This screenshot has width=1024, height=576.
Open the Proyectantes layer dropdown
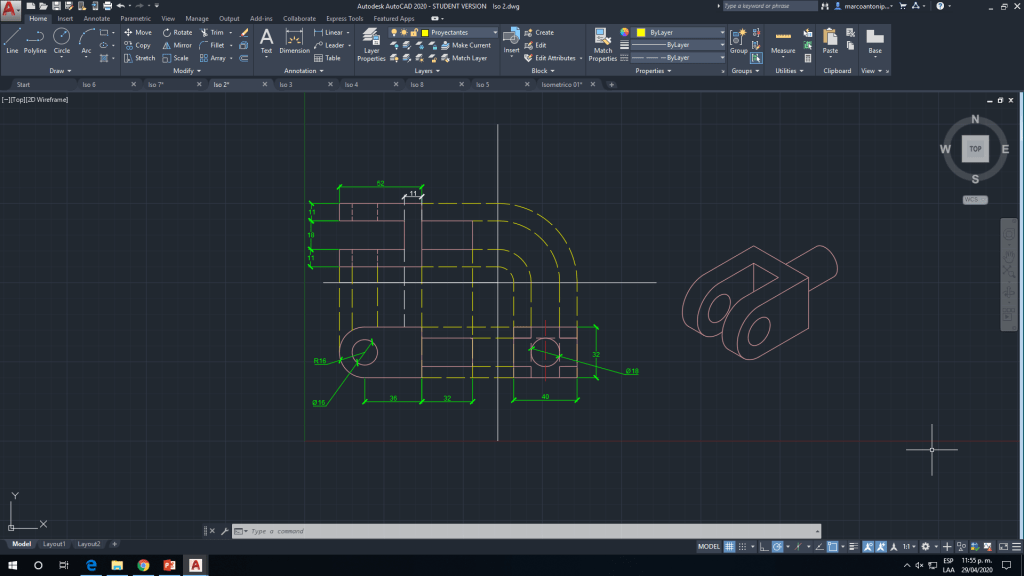pyautogui.click(x=460, y=32)
